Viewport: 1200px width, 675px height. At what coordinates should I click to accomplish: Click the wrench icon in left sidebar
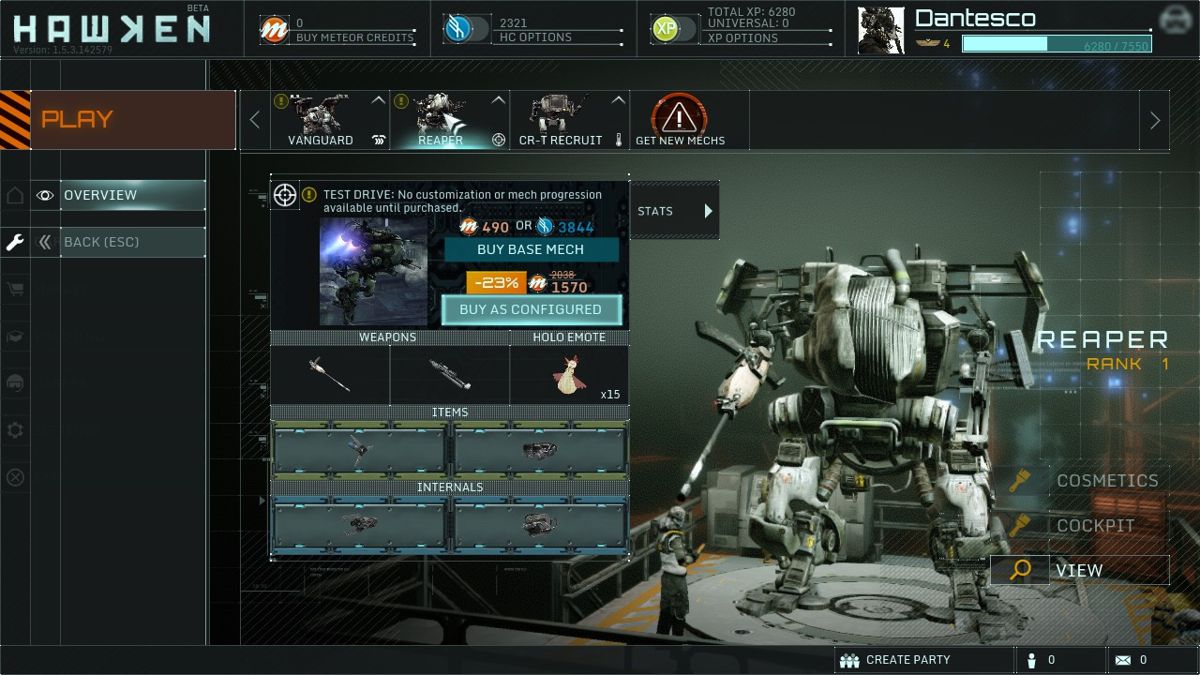14,241
